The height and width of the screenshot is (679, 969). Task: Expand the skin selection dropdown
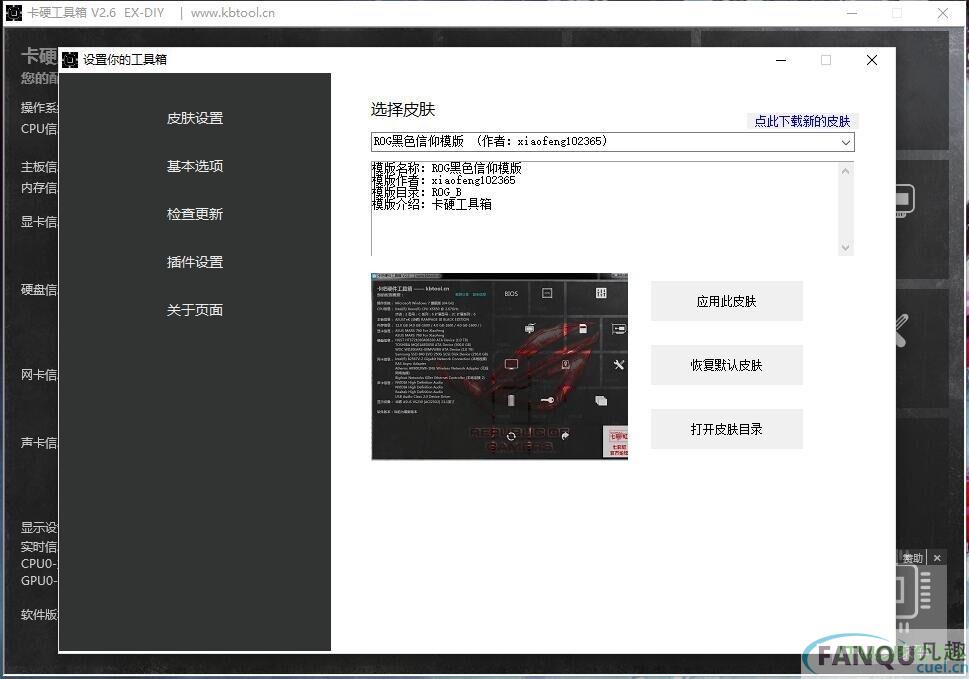(x=845, y=142)
